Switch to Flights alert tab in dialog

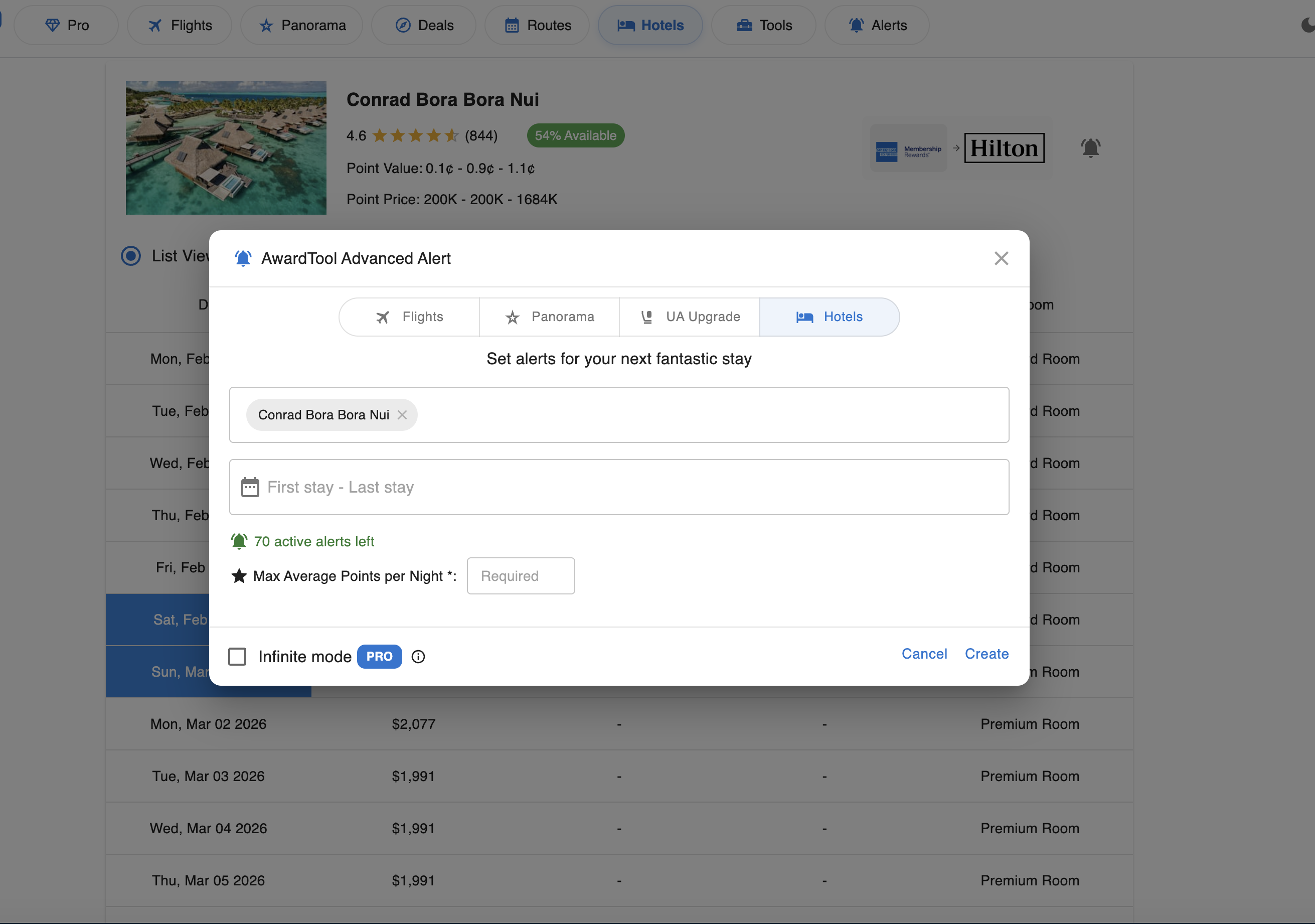click(x=409, y=317)
